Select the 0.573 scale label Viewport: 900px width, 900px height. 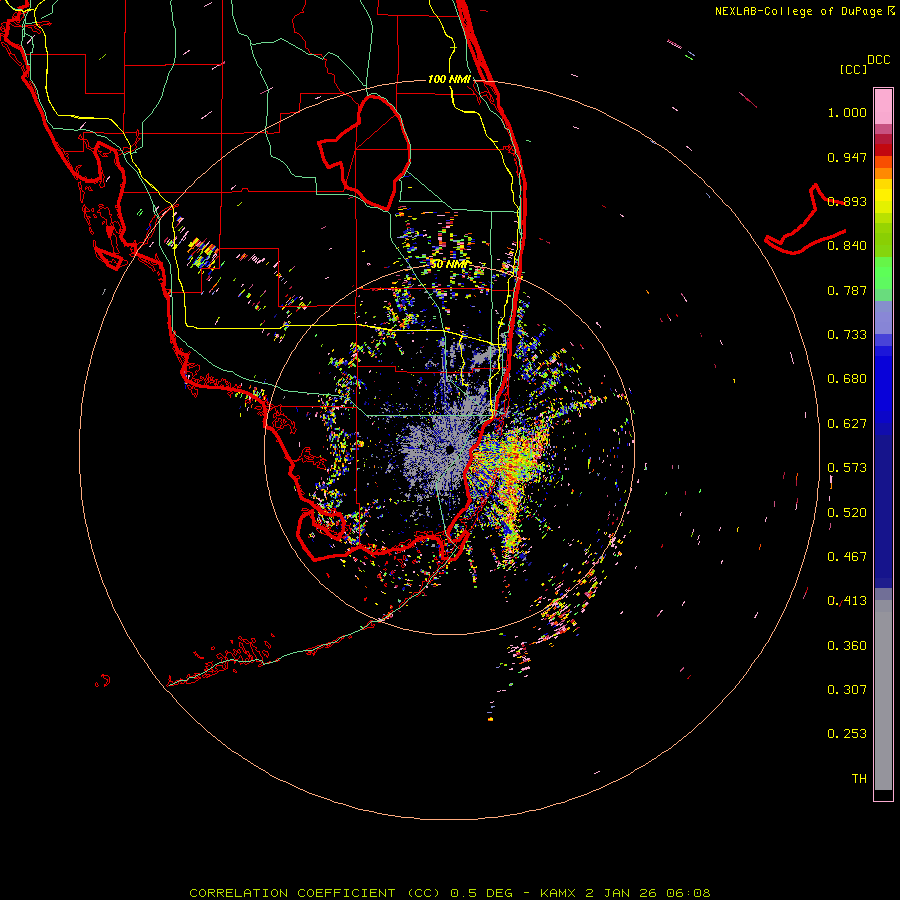coord(847,468)
